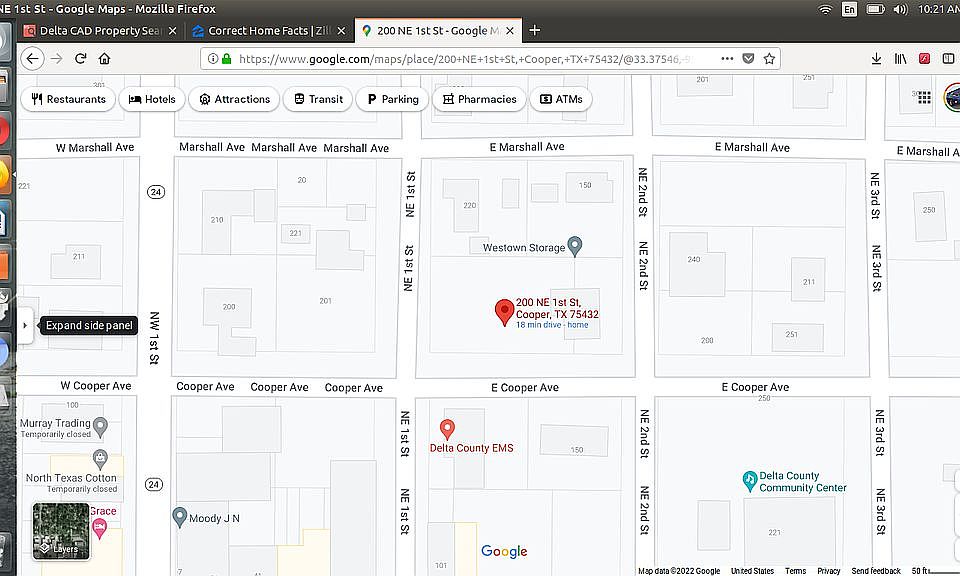
Task: Show nearby Hotels on map
Action: [x=152, y=99]
